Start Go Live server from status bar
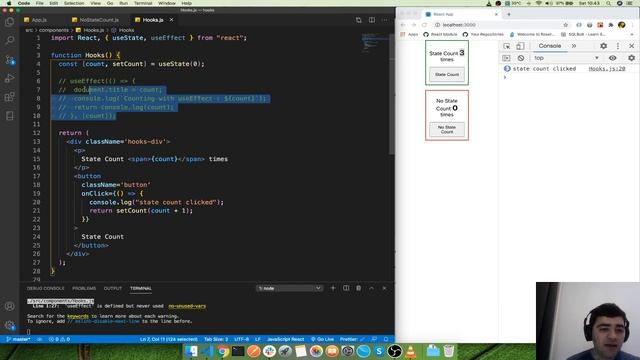Viewport: 640px width, 360px height. pyautogui.click(x=322, y=339)
